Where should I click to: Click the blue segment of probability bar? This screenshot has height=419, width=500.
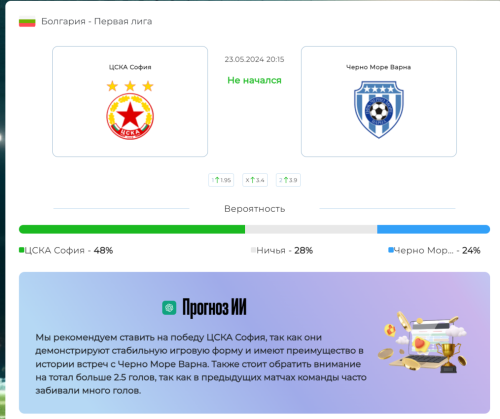[433, 229]
